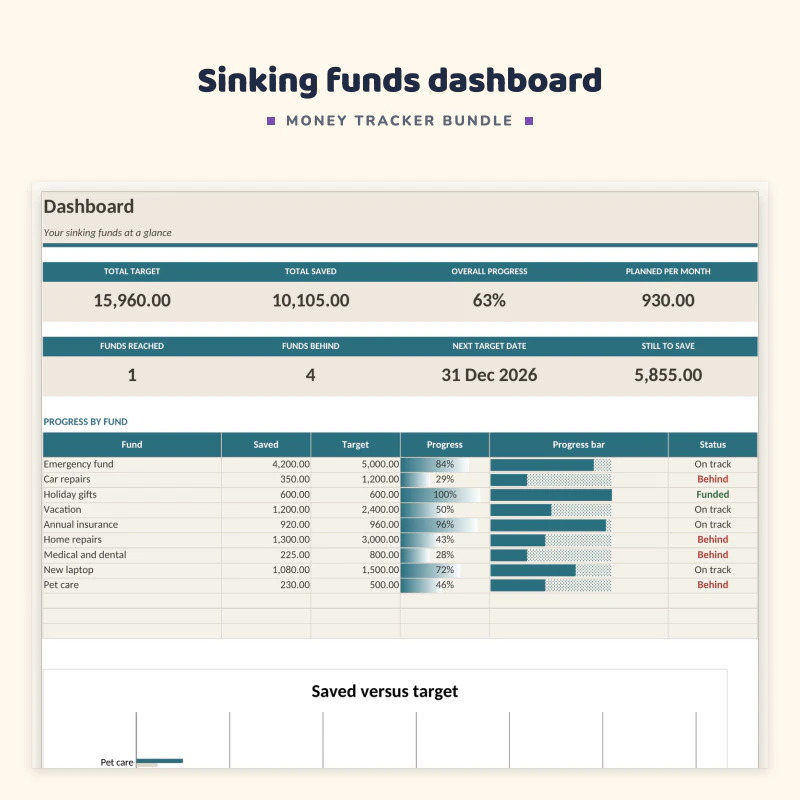Select the Home repairs fund name

point(72,539)
